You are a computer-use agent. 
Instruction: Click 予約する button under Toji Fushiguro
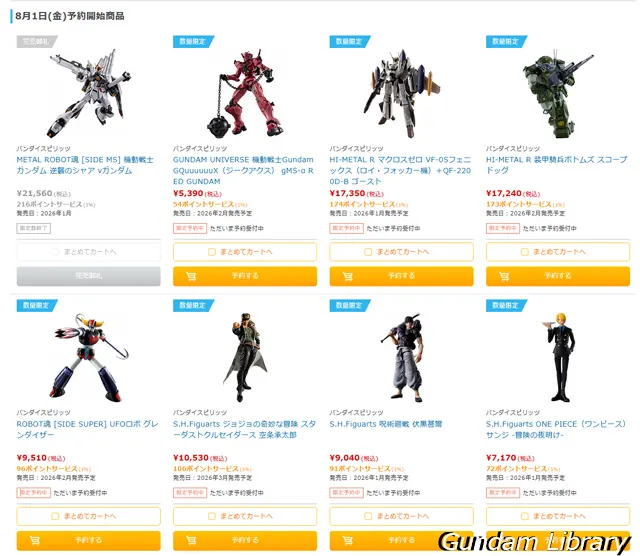402,540
